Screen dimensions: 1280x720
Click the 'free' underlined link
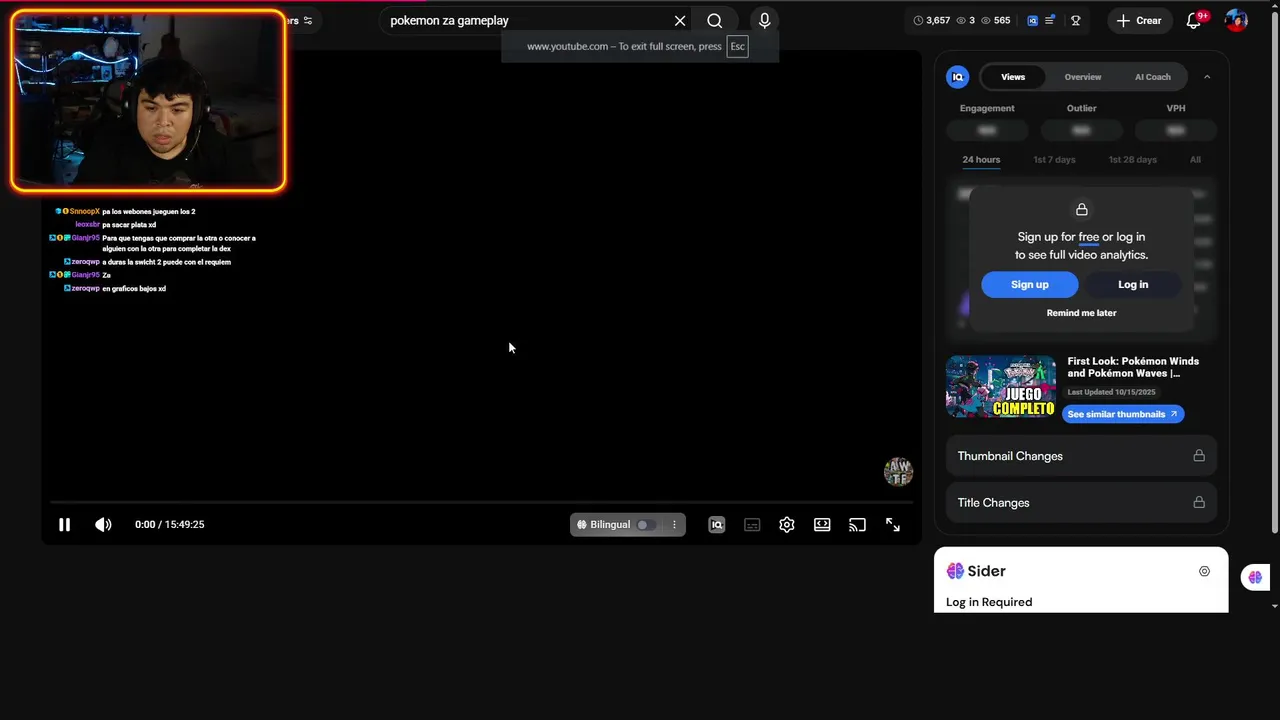1088,237
